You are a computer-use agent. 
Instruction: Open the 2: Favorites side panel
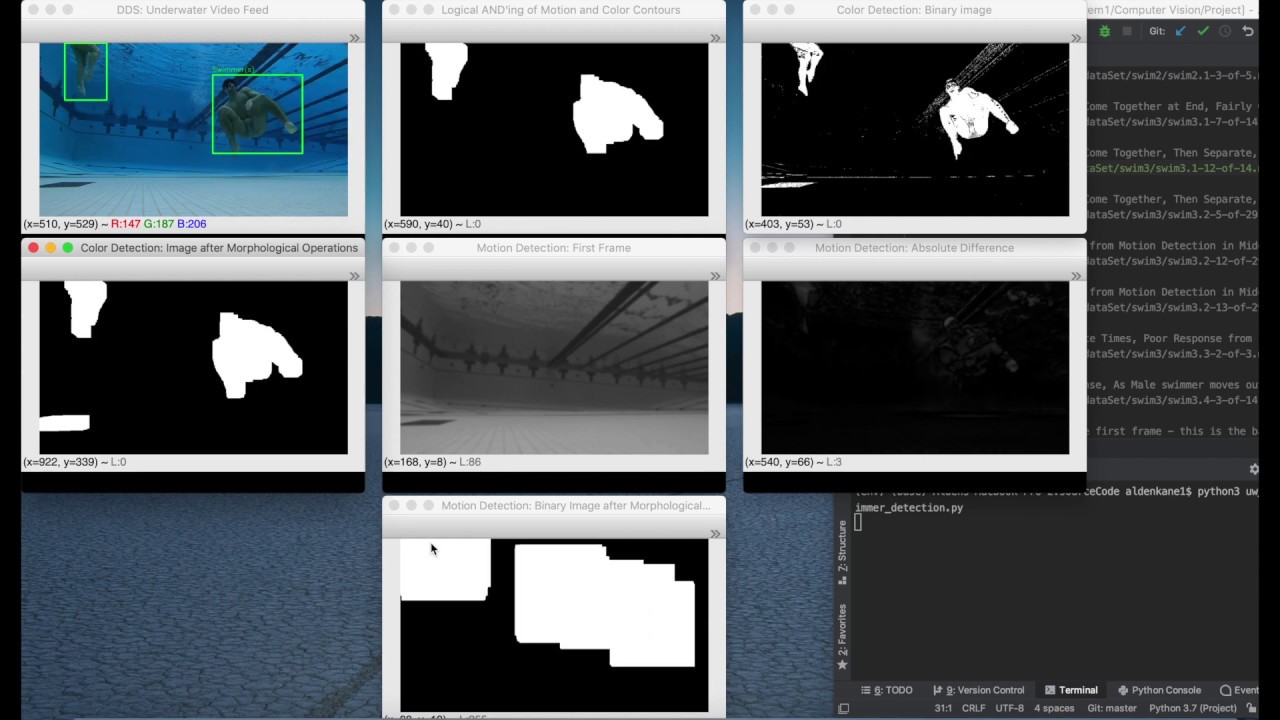[842, 637]
